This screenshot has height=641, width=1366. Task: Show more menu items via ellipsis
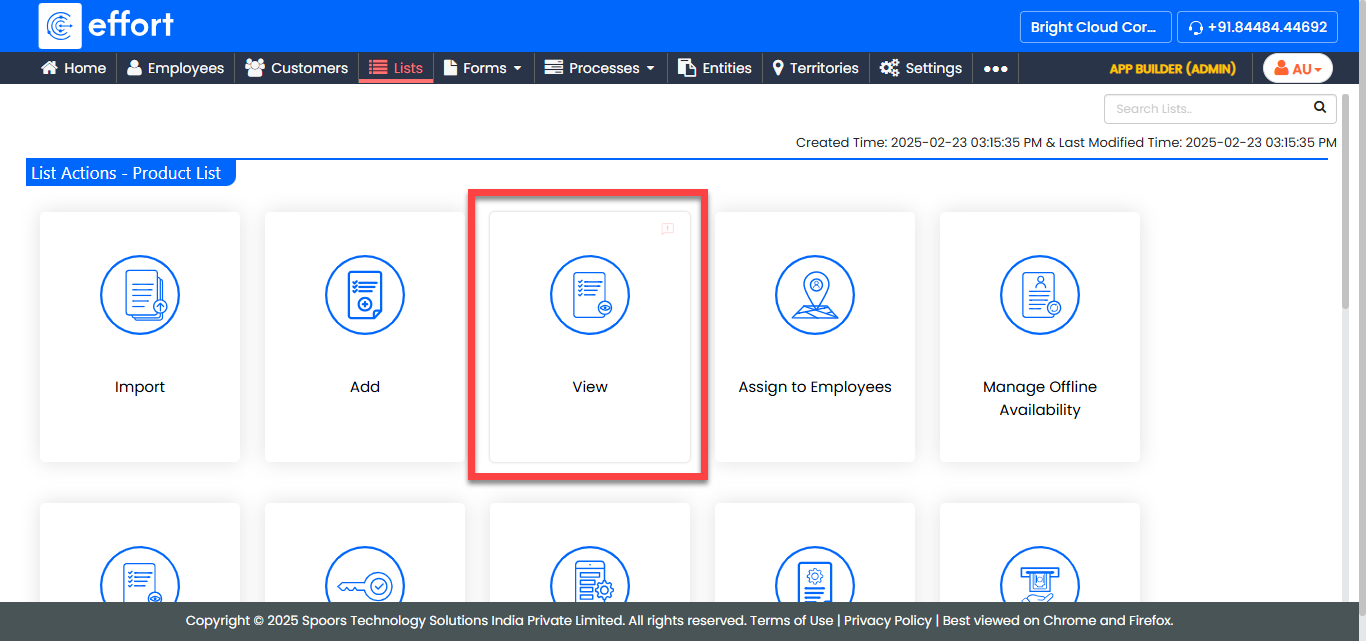(x=995, y=69)
